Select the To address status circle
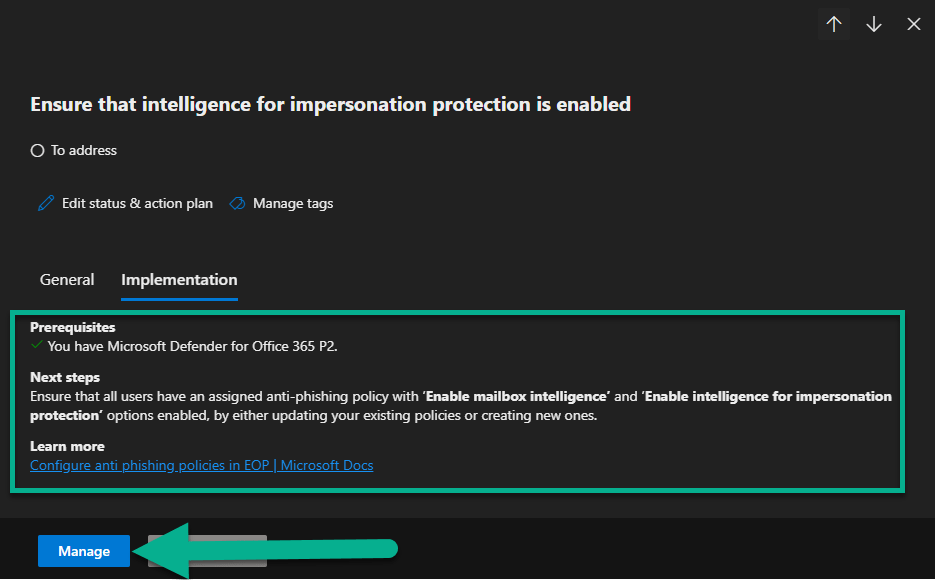Viewport: 935px width, 580px height. pos(37,151)
